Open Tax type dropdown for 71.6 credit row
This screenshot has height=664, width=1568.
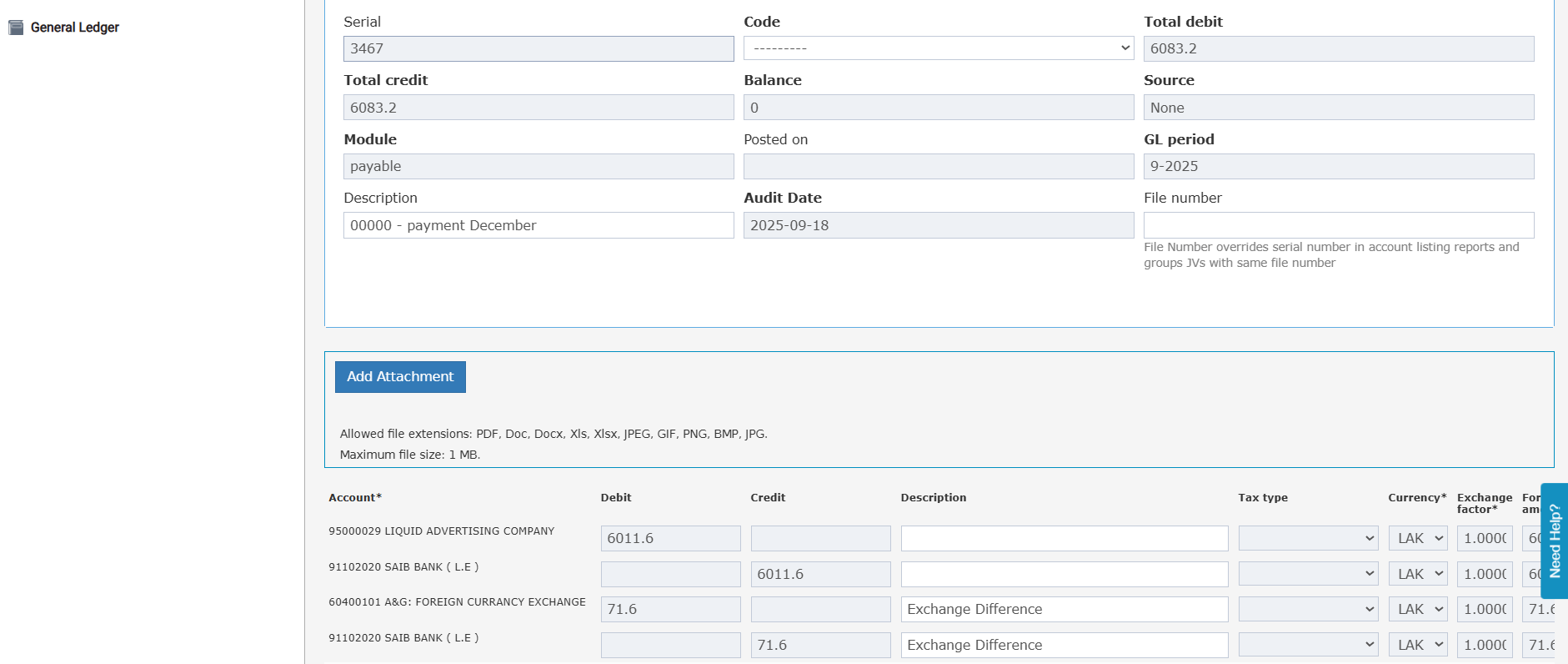1309,645
